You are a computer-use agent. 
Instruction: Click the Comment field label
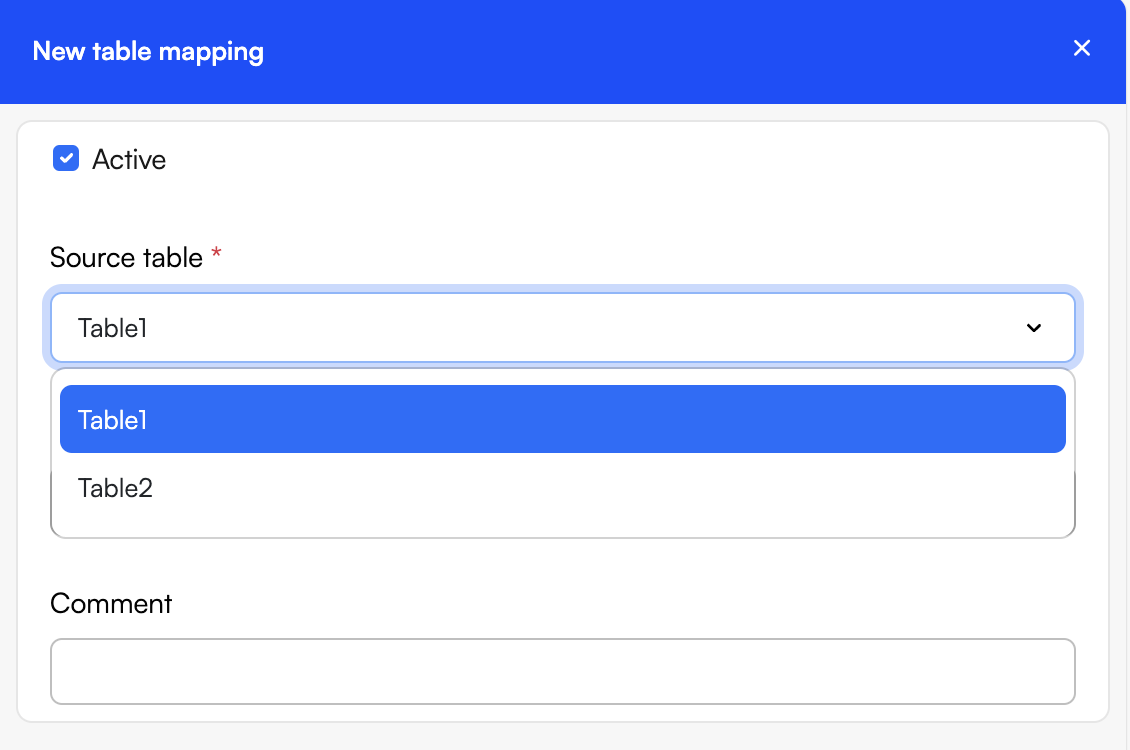pos(111,604)
